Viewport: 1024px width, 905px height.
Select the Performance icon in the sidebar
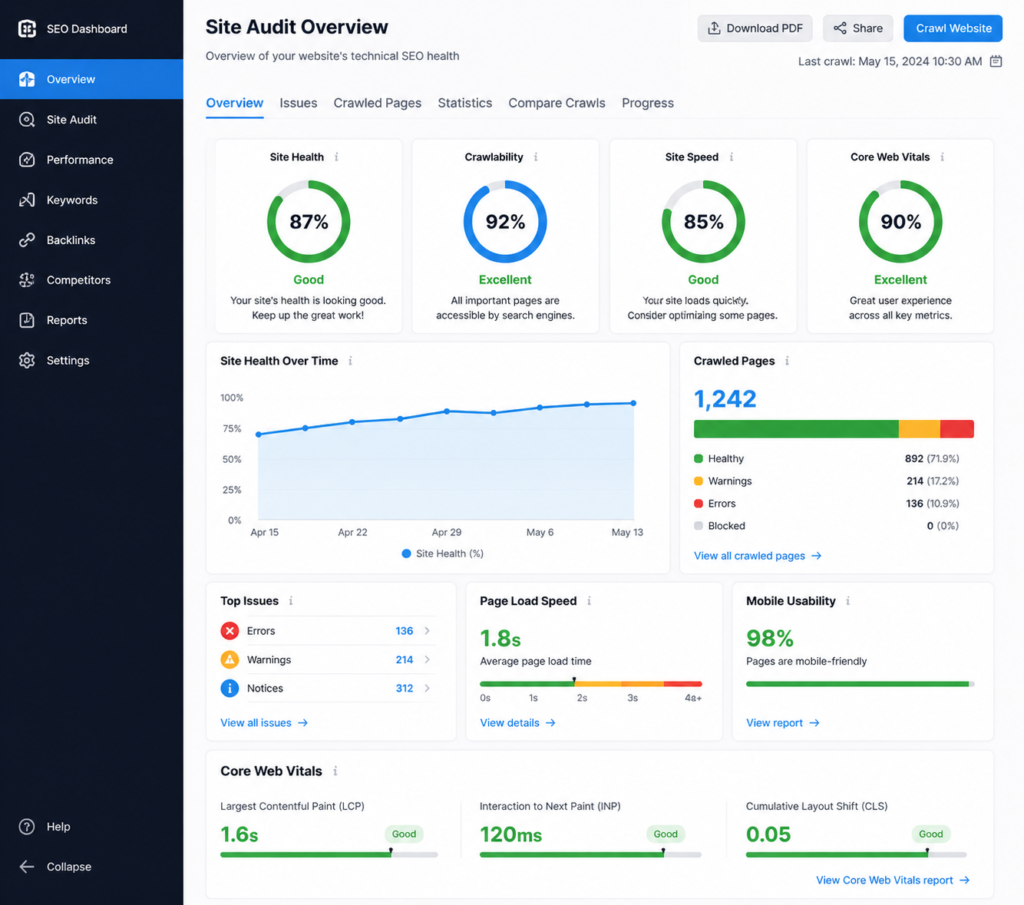coord(29,159)
